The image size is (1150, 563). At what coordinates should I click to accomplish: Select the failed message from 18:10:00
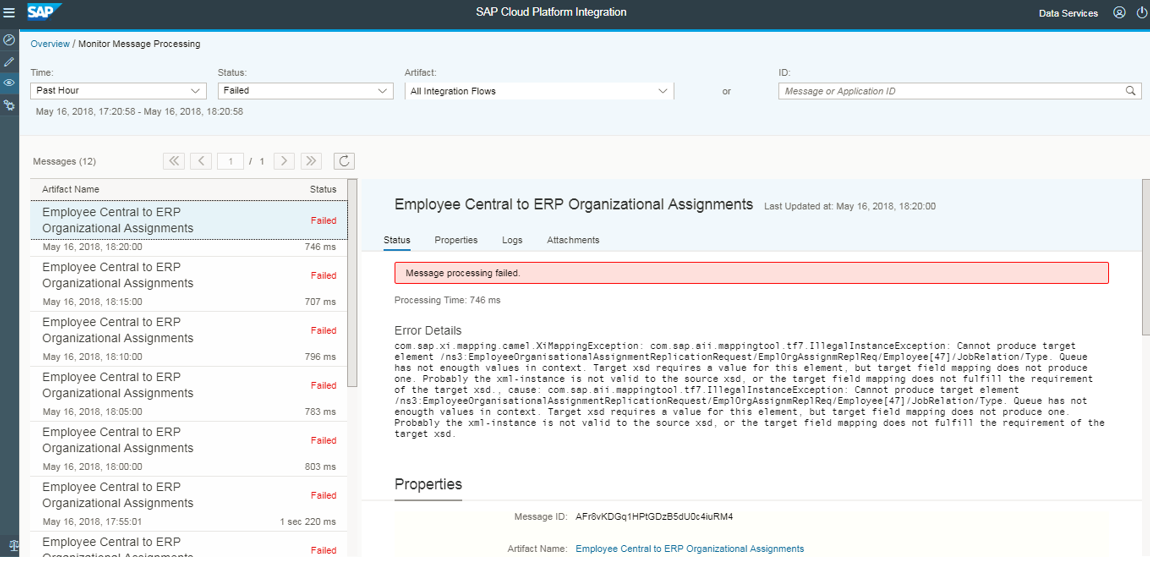[188, 338]
